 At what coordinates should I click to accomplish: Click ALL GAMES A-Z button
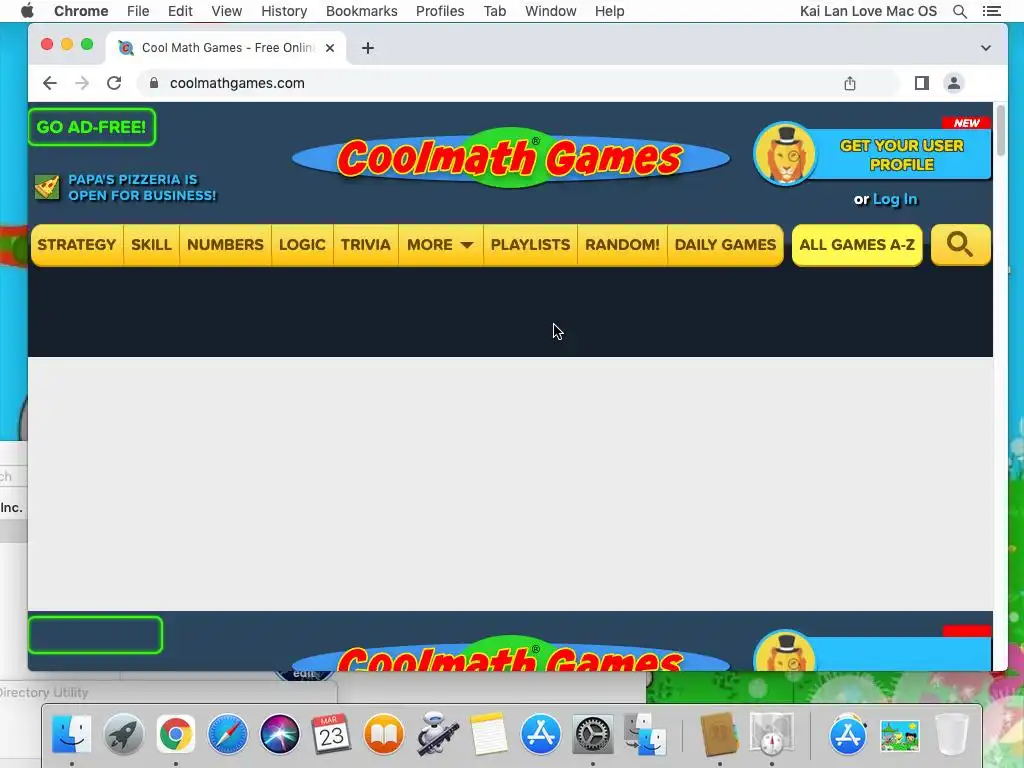pyautogui.click(x=857, y=245)
